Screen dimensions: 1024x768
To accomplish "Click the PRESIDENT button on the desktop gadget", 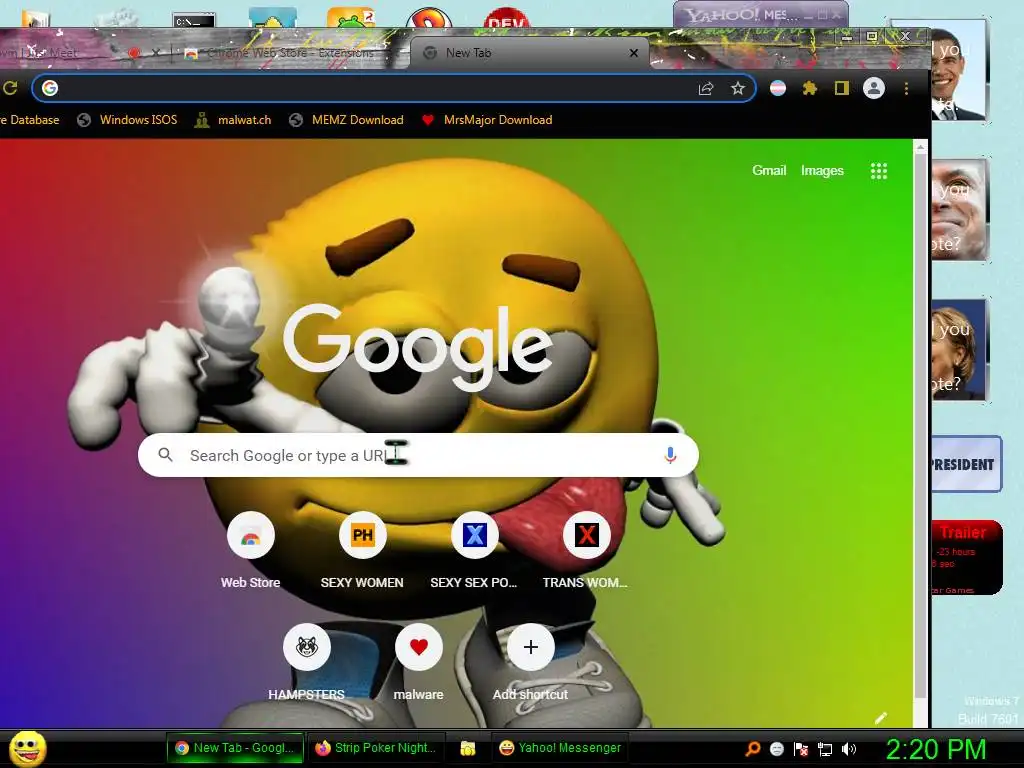I will 966,464.
